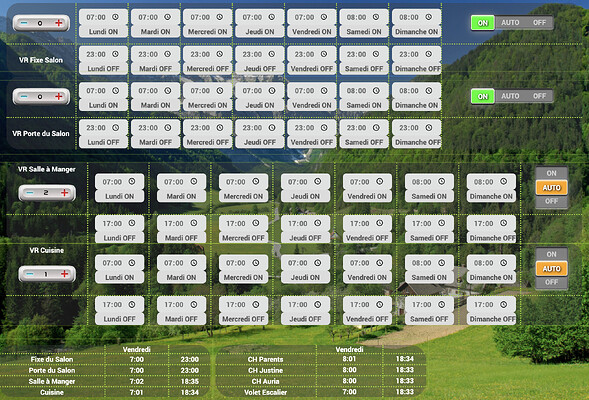
Task: Click the orange AUTO button for VR Cuisine
Action: click(x=551, y=269)
